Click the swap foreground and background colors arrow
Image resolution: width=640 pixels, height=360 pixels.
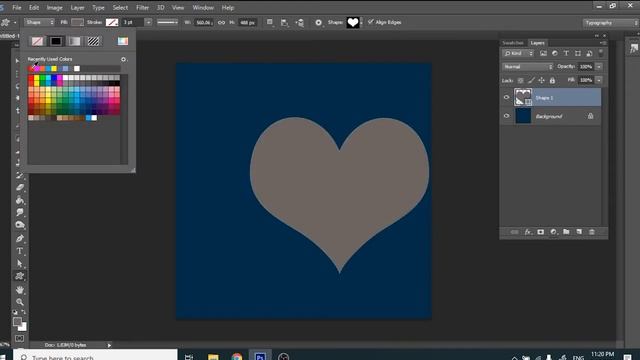24,312
